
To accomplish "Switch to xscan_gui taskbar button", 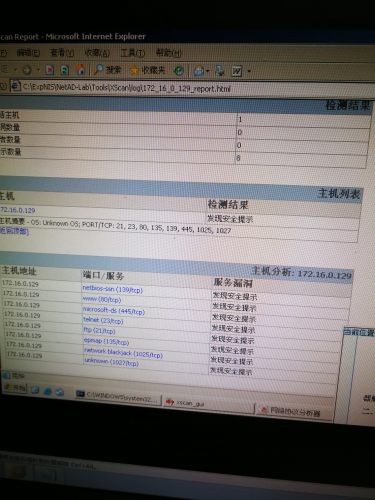I will pyautogui.click(x=208, y=403).
